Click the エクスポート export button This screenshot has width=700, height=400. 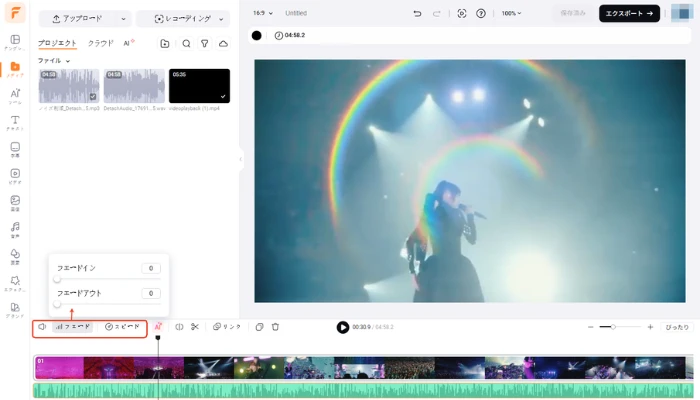(x=629, y=13)
